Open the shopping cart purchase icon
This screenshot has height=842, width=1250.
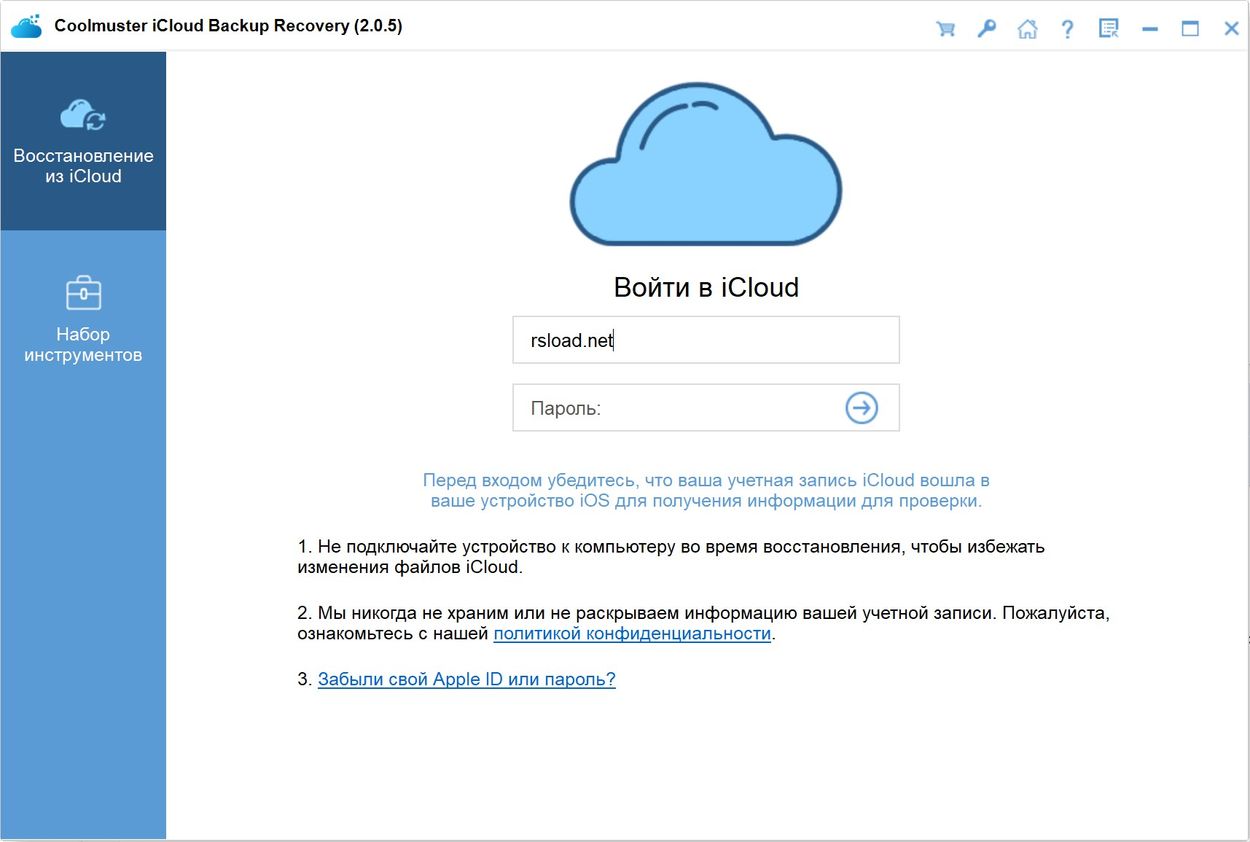tap(944, 28)
